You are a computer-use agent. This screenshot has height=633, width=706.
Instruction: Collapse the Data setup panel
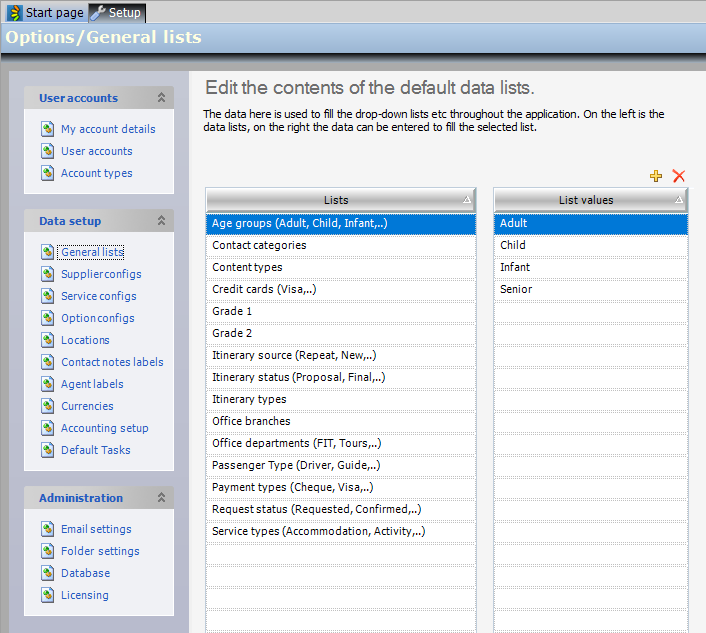[161, 221]
